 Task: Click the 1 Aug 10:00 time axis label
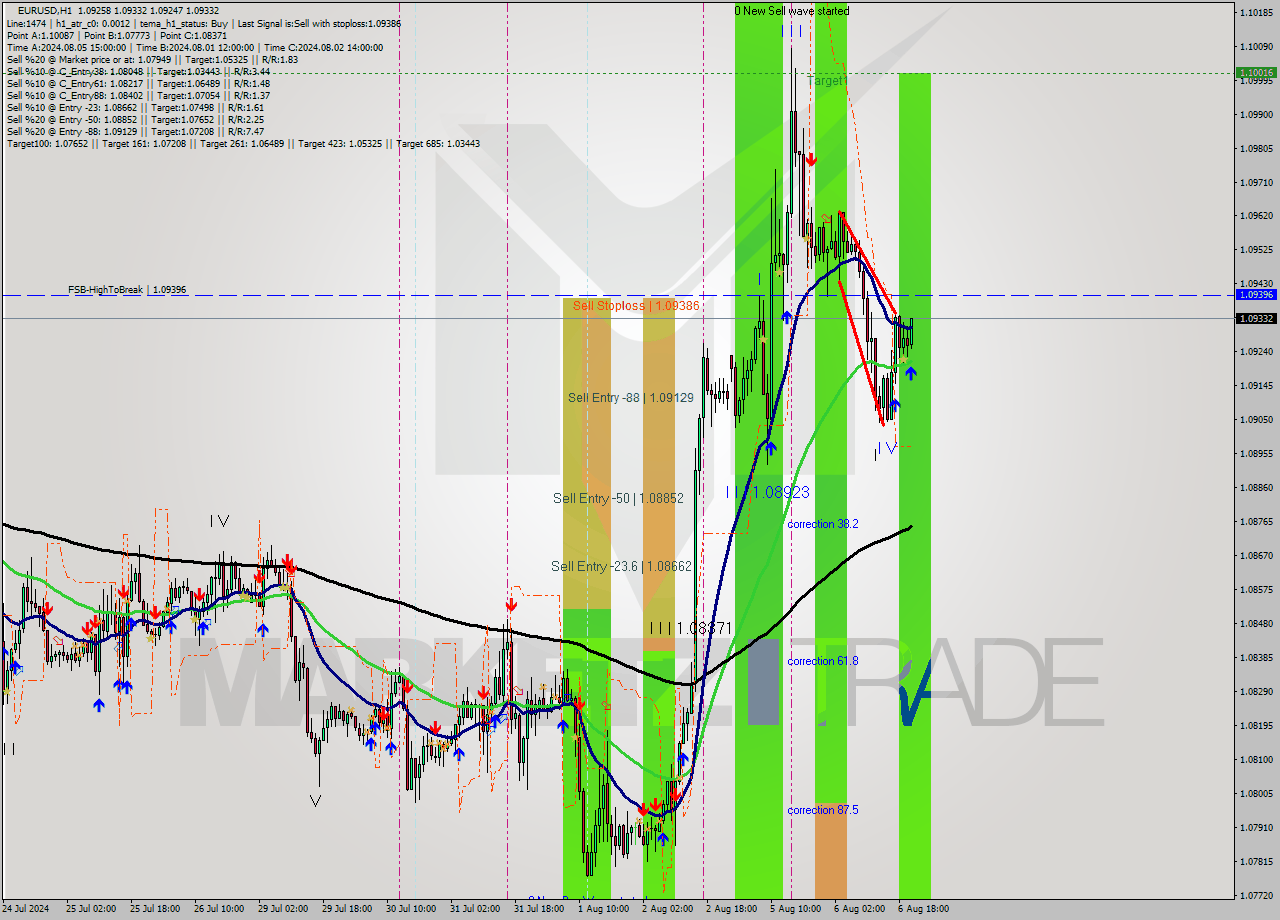point(604,909)
